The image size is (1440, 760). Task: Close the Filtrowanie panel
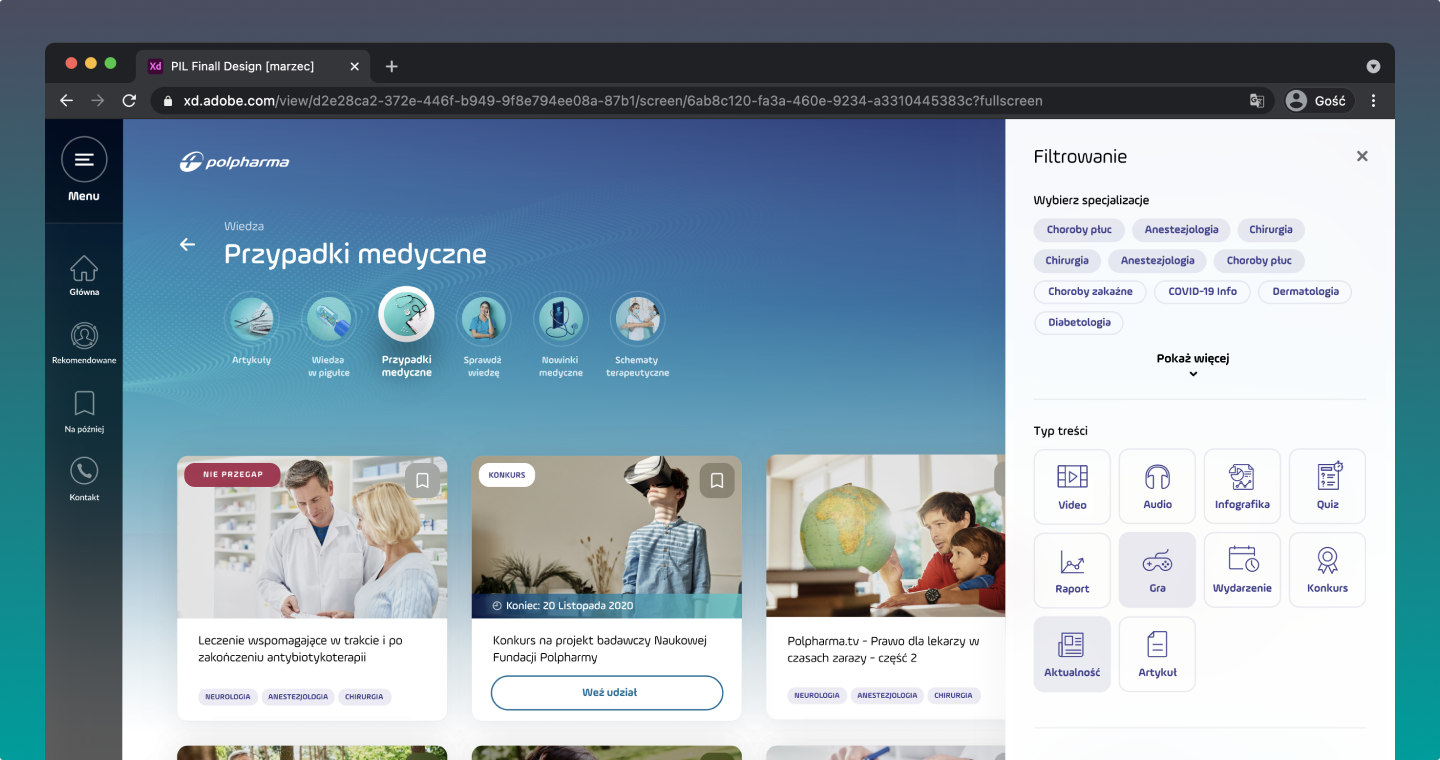[x=1361, y=156]
